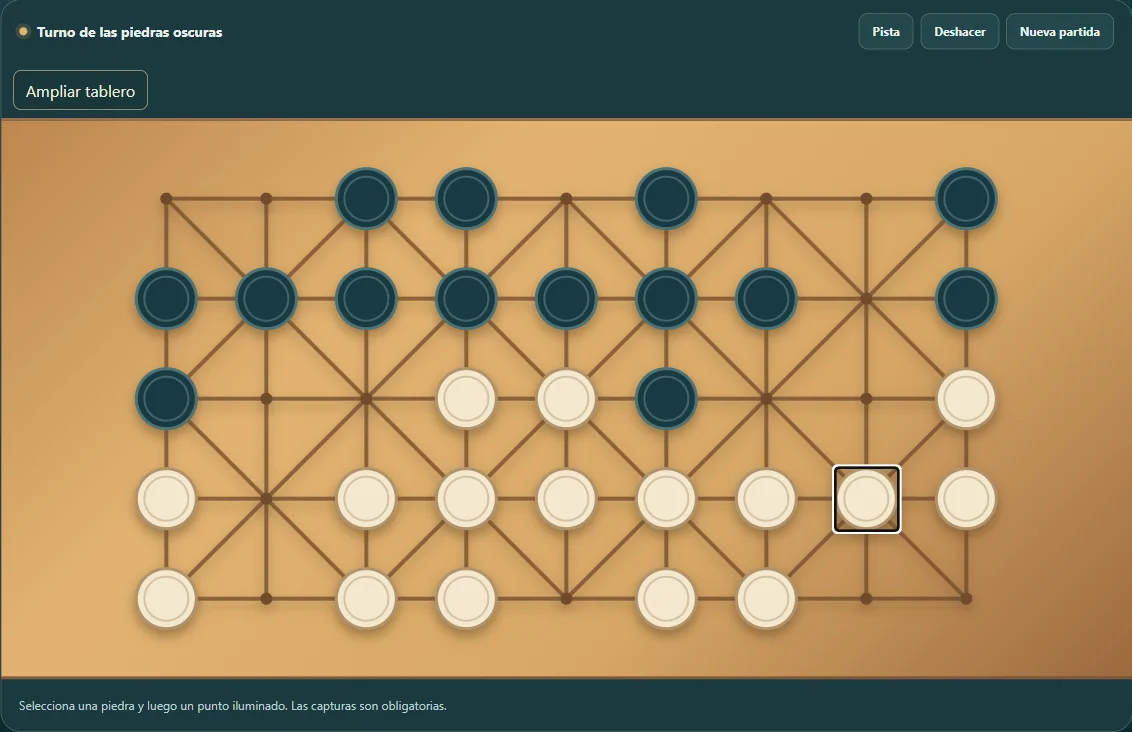Choose the empty point in fourth row, second column
Screen dimensions: 1132x732
(x=266, y=499)
